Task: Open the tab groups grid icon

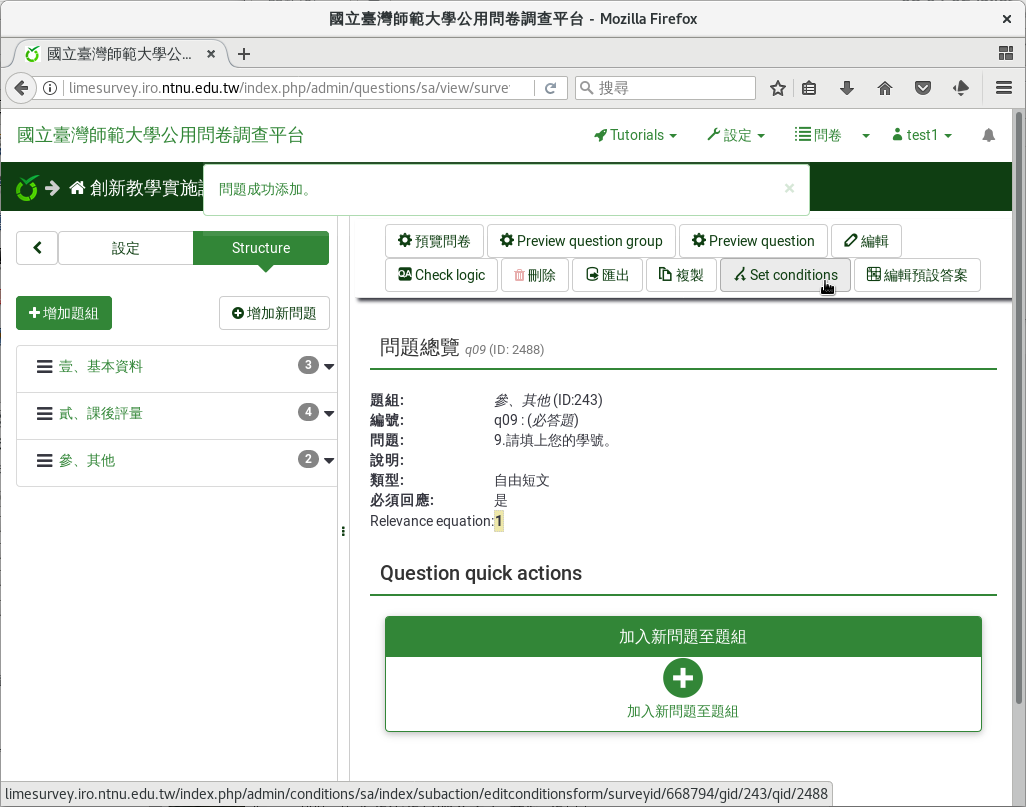Action: point(1006,54)
